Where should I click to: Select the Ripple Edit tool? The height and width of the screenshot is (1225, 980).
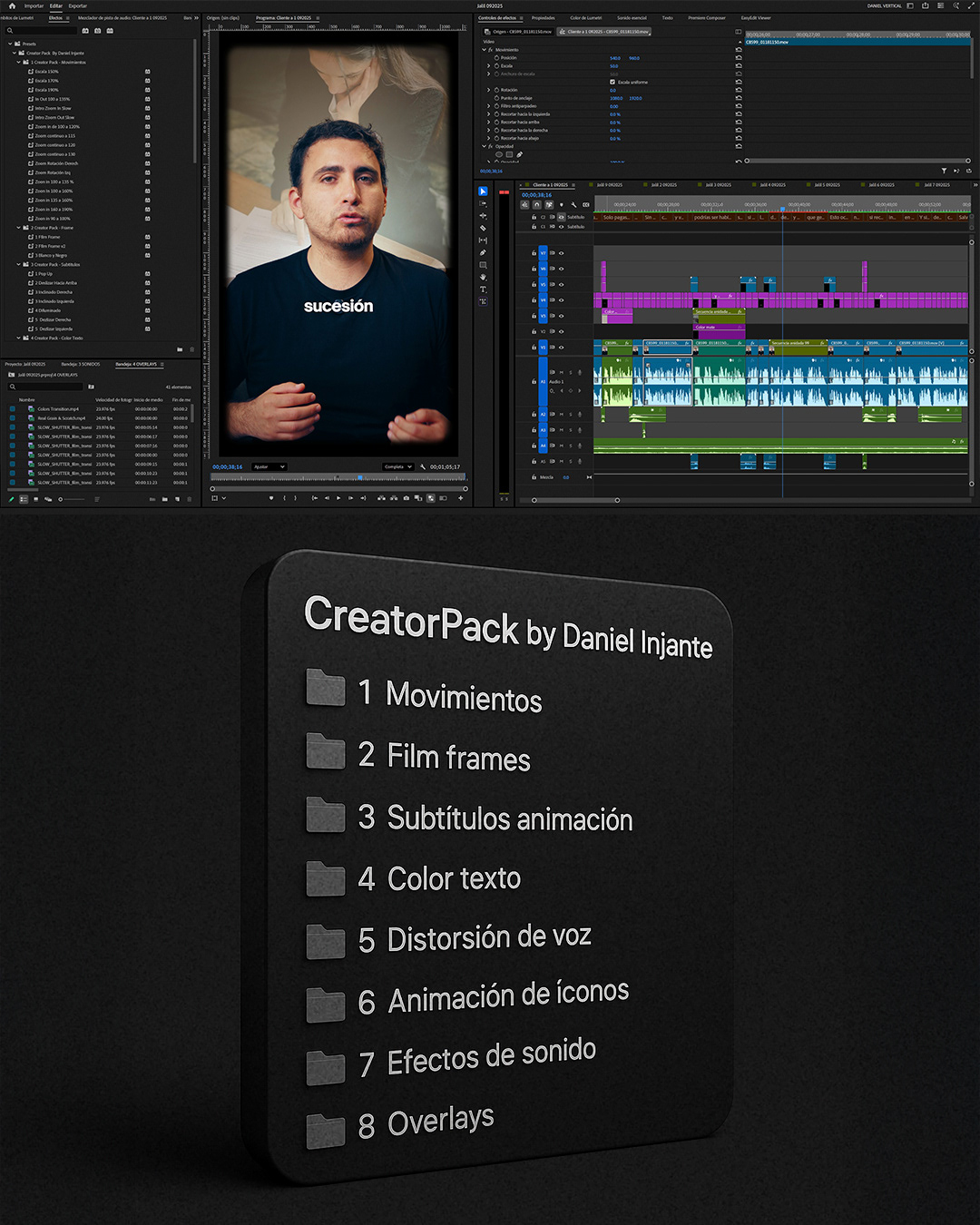(x=483, y=216)
